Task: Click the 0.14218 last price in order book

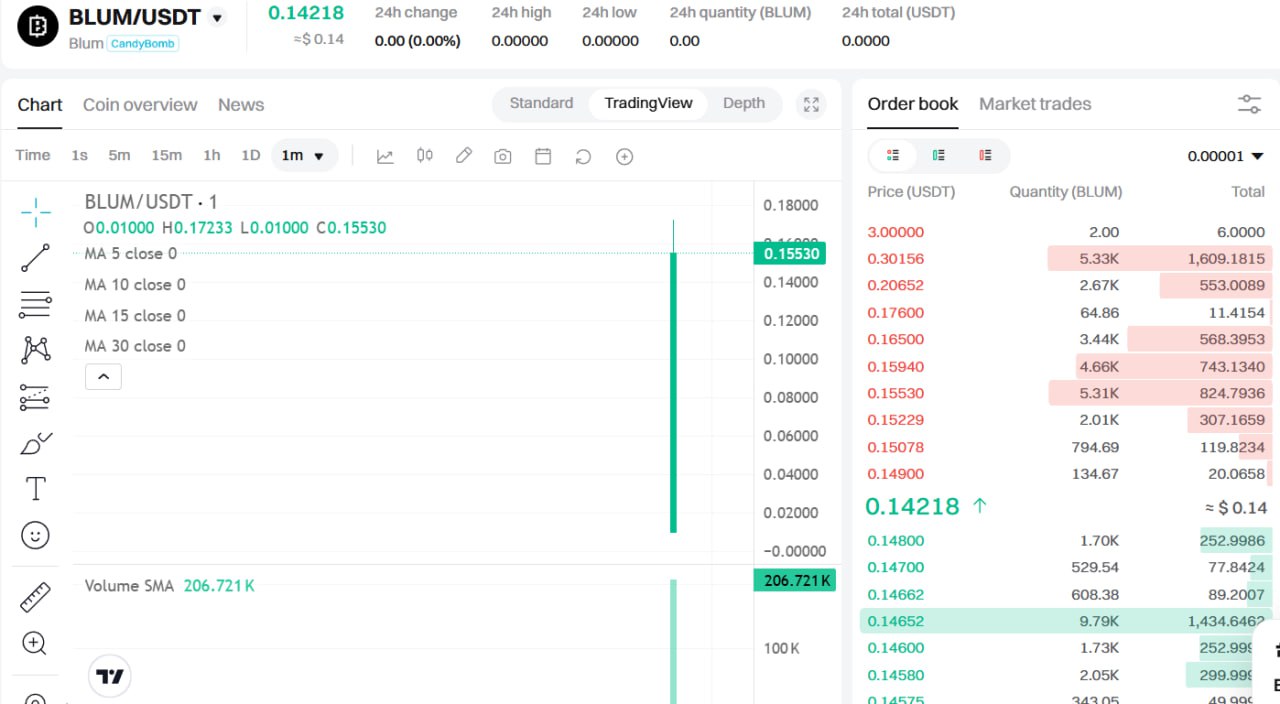Action: click(x=912, y=507)
